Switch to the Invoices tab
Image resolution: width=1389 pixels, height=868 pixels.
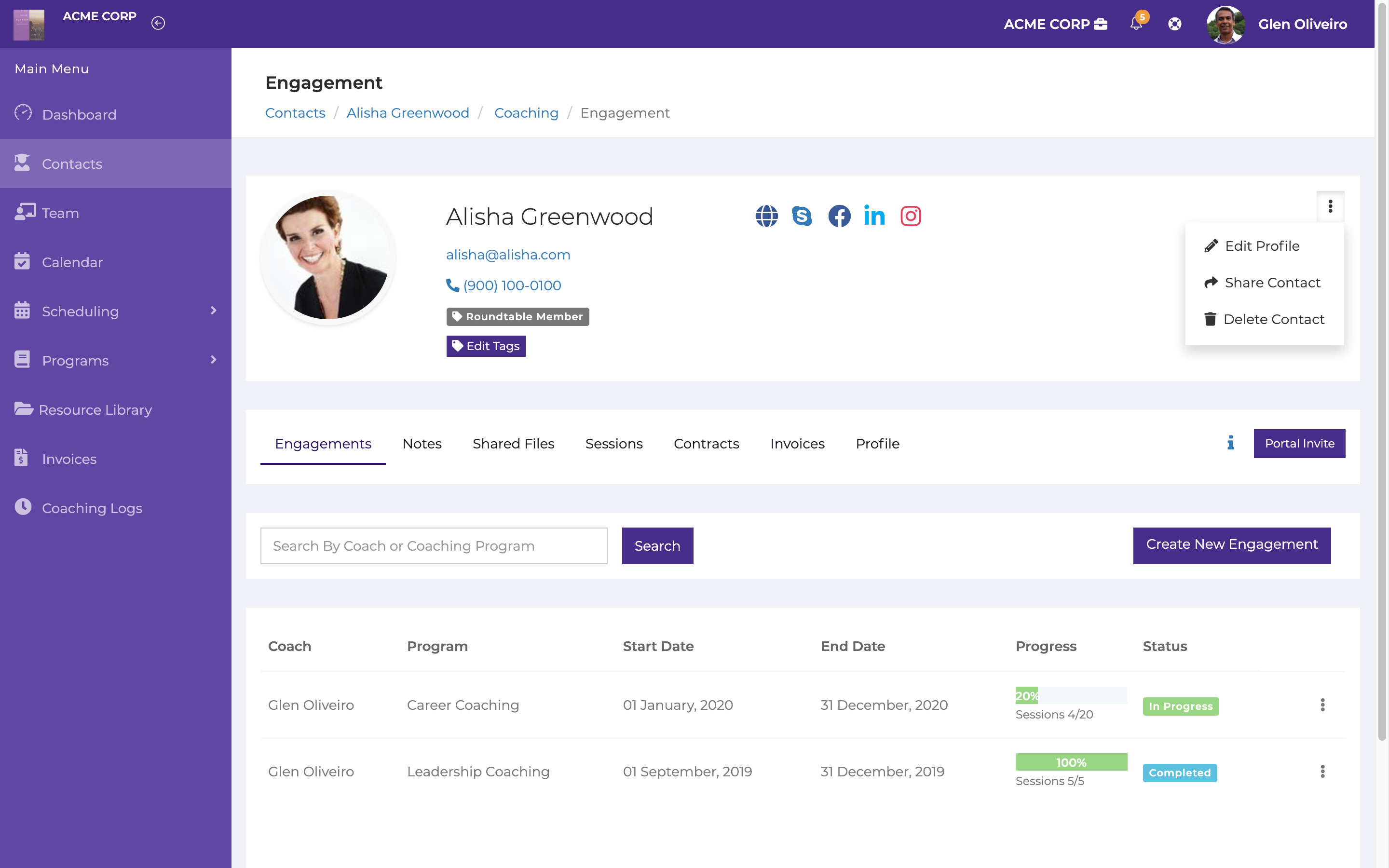[x=797, y=444]
